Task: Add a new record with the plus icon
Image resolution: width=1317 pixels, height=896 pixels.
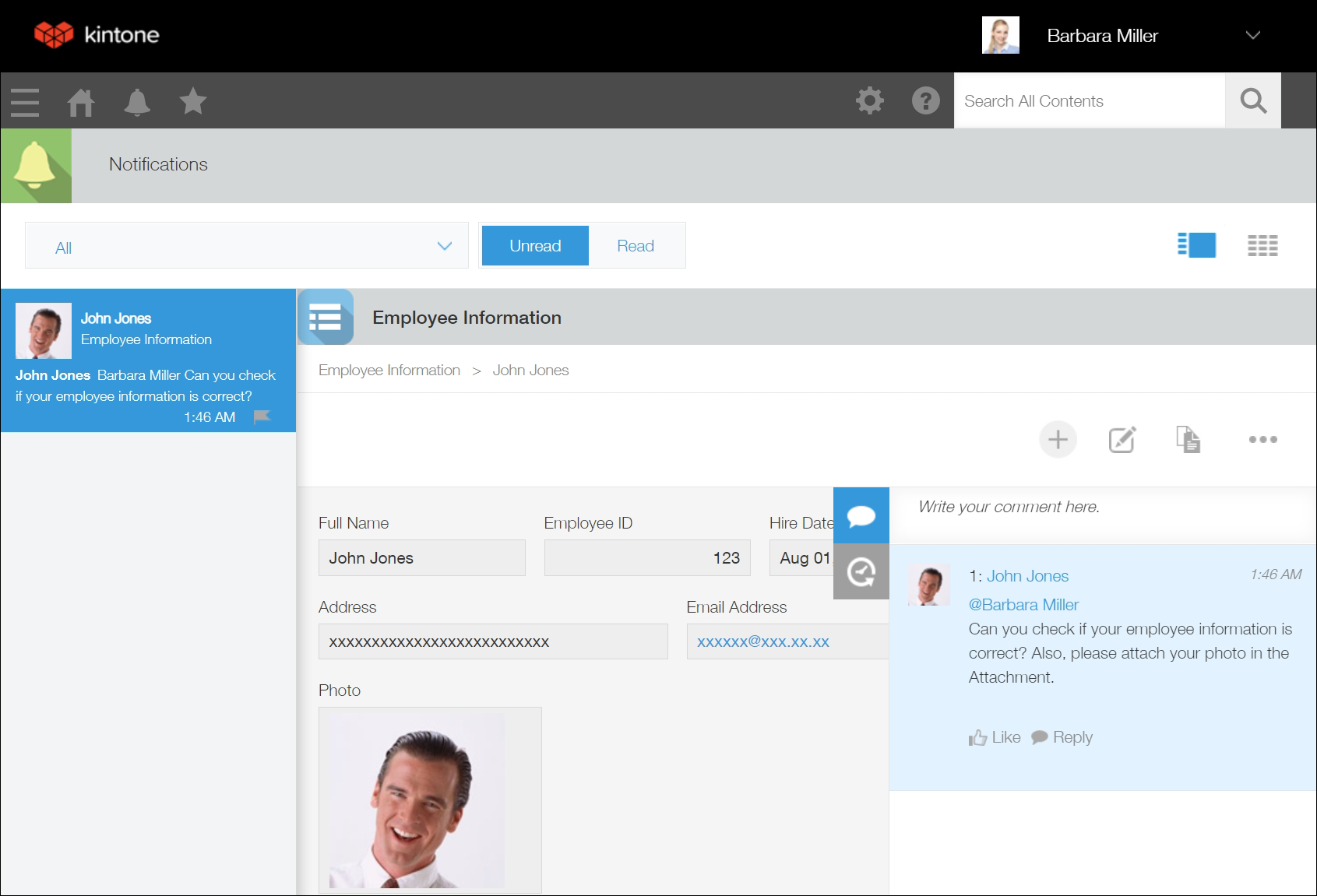Action: tap(1058, 439)
